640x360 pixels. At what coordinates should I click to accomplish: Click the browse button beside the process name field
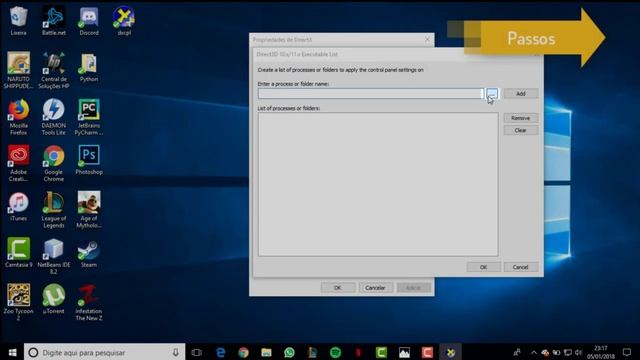[492, 94]
